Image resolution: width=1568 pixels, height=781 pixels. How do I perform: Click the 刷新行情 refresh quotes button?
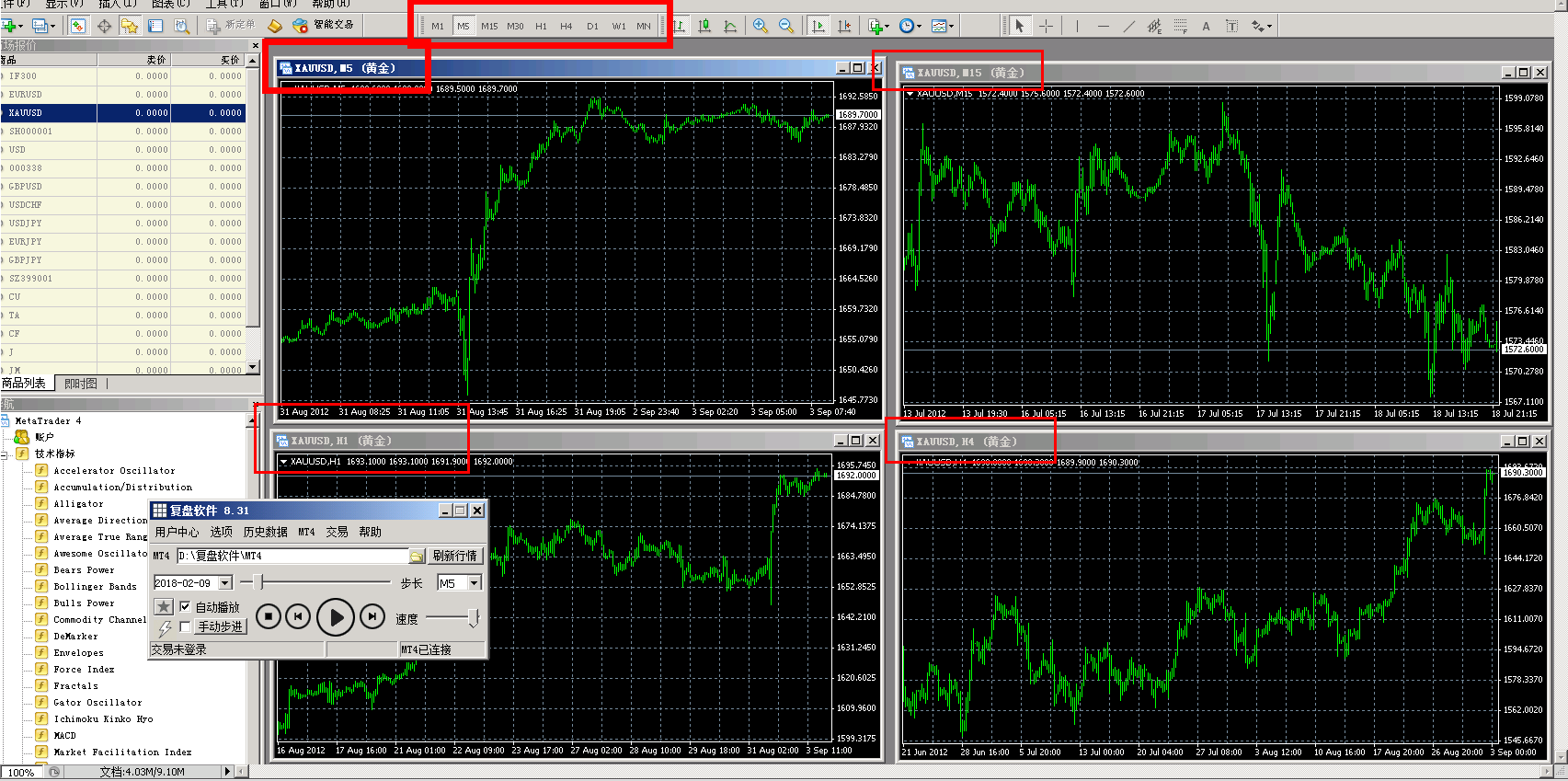tap(454, 556)
